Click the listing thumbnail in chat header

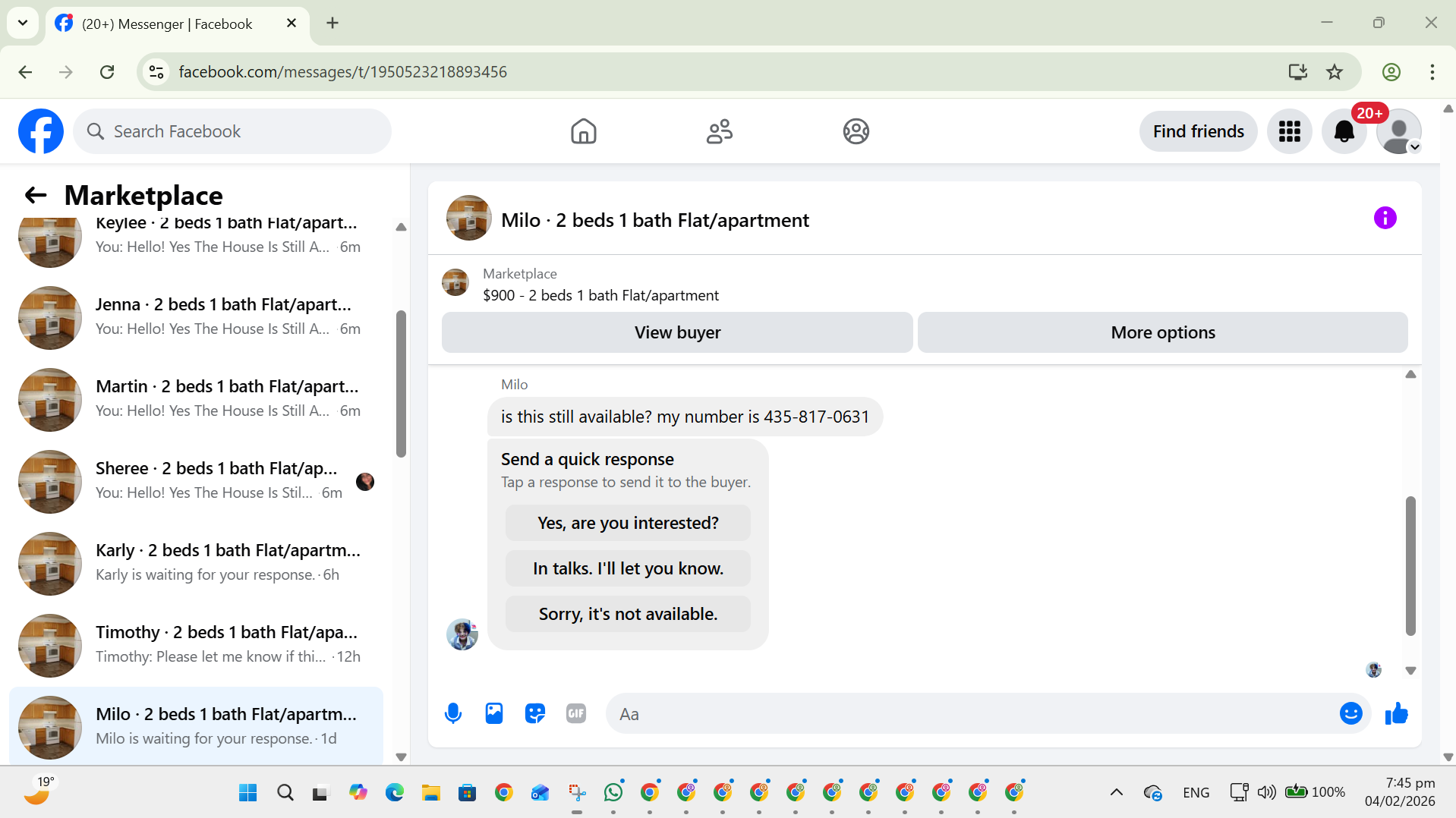click(469, 218)
